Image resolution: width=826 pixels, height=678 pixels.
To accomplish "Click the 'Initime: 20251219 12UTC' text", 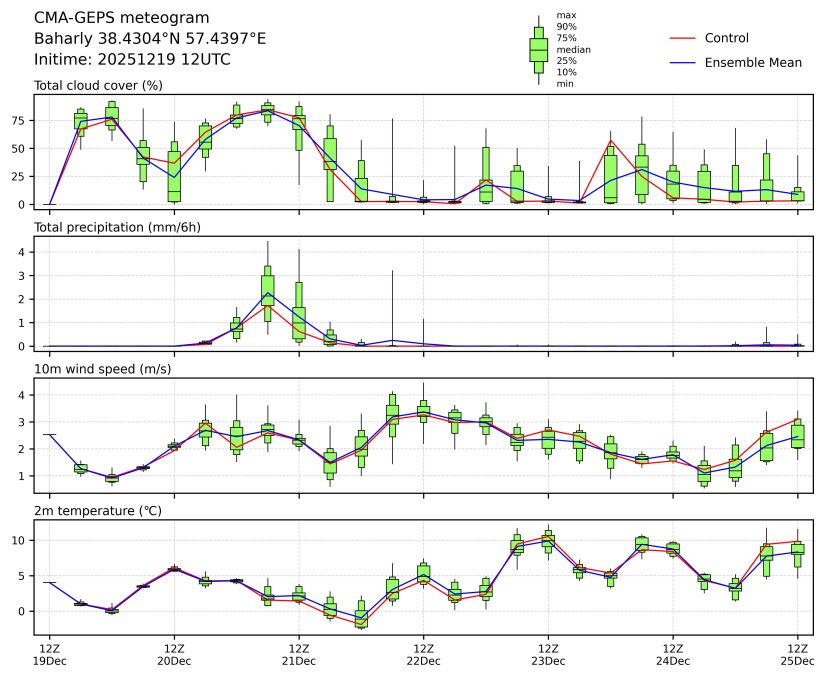I will [132, 60].
